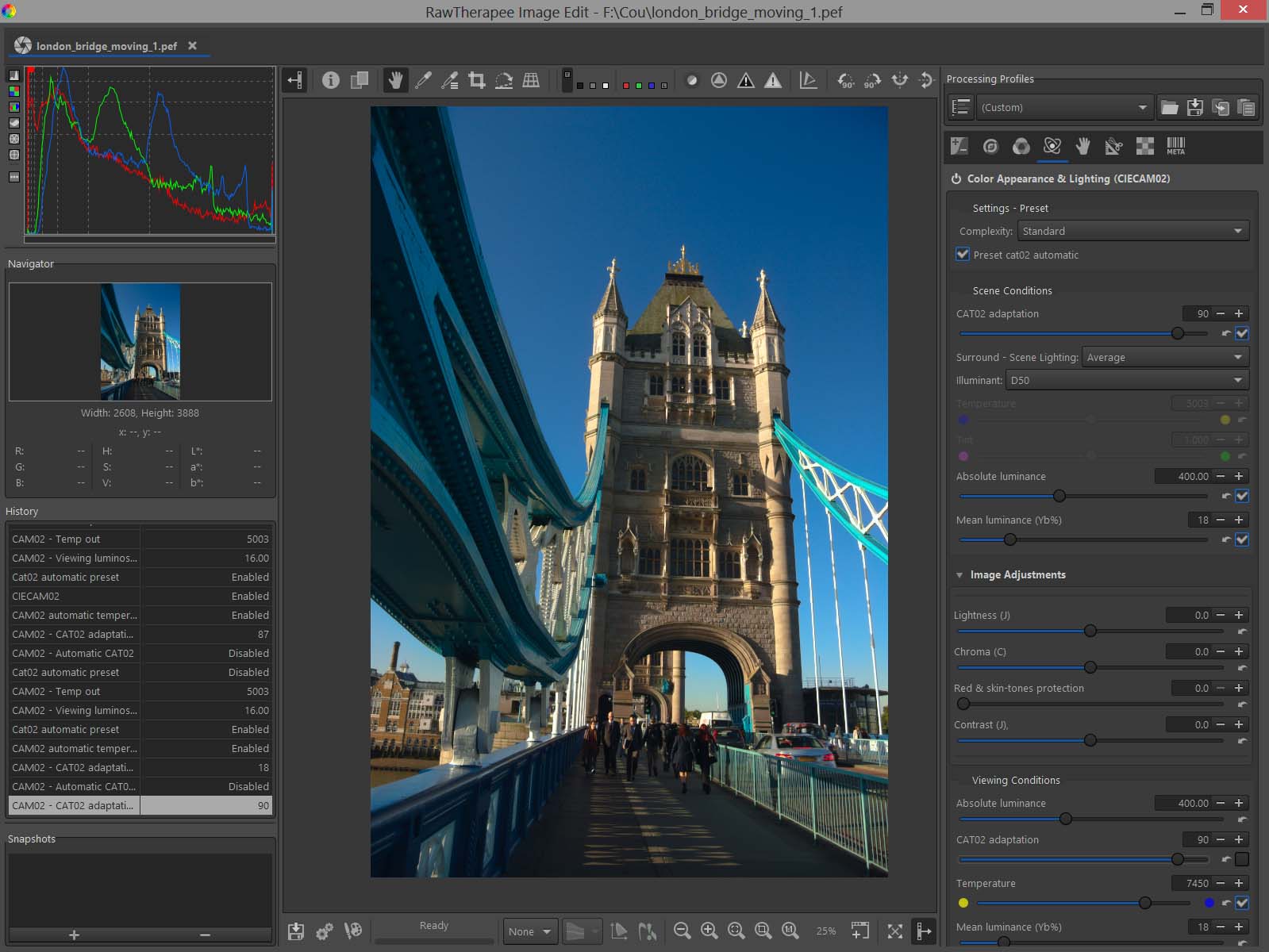Add a new snapshot with plus button

pos(74,935)
